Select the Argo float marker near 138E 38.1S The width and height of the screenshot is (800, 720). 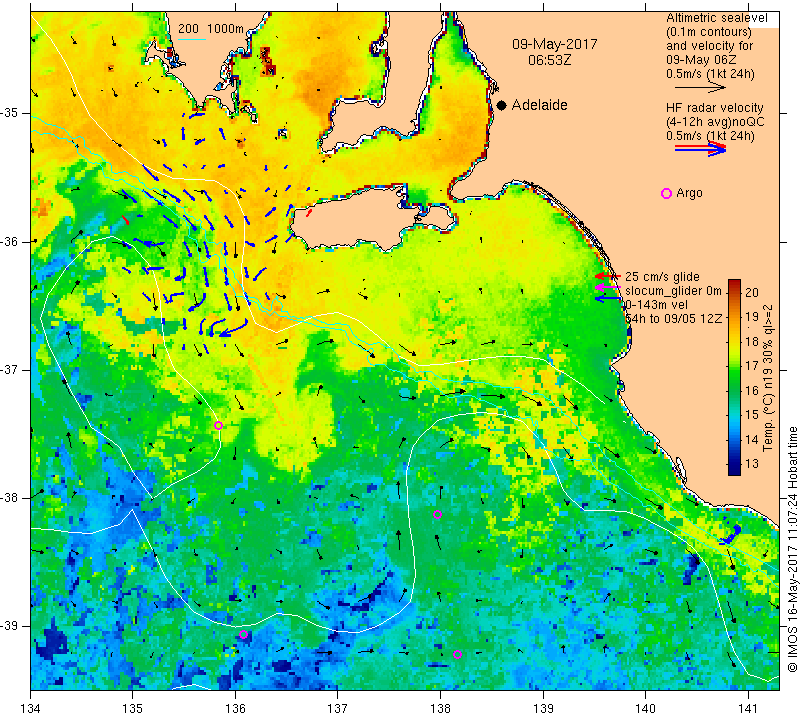437,514
